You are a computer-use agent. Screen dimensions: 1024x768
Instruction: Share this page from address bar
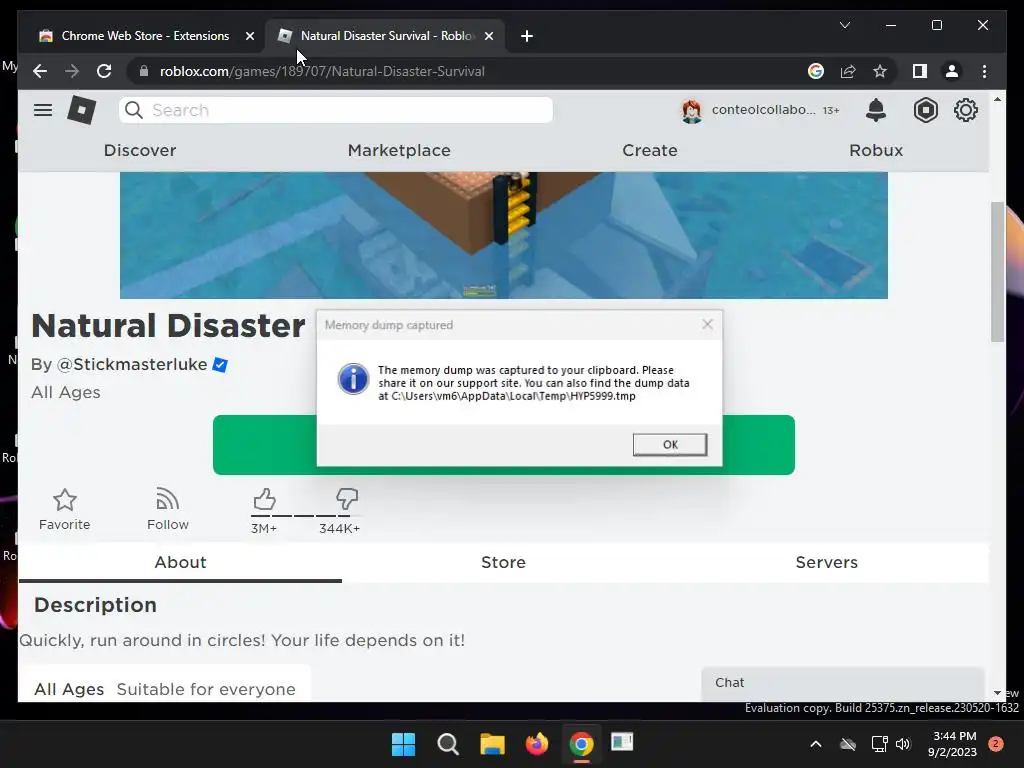[848, 71]
